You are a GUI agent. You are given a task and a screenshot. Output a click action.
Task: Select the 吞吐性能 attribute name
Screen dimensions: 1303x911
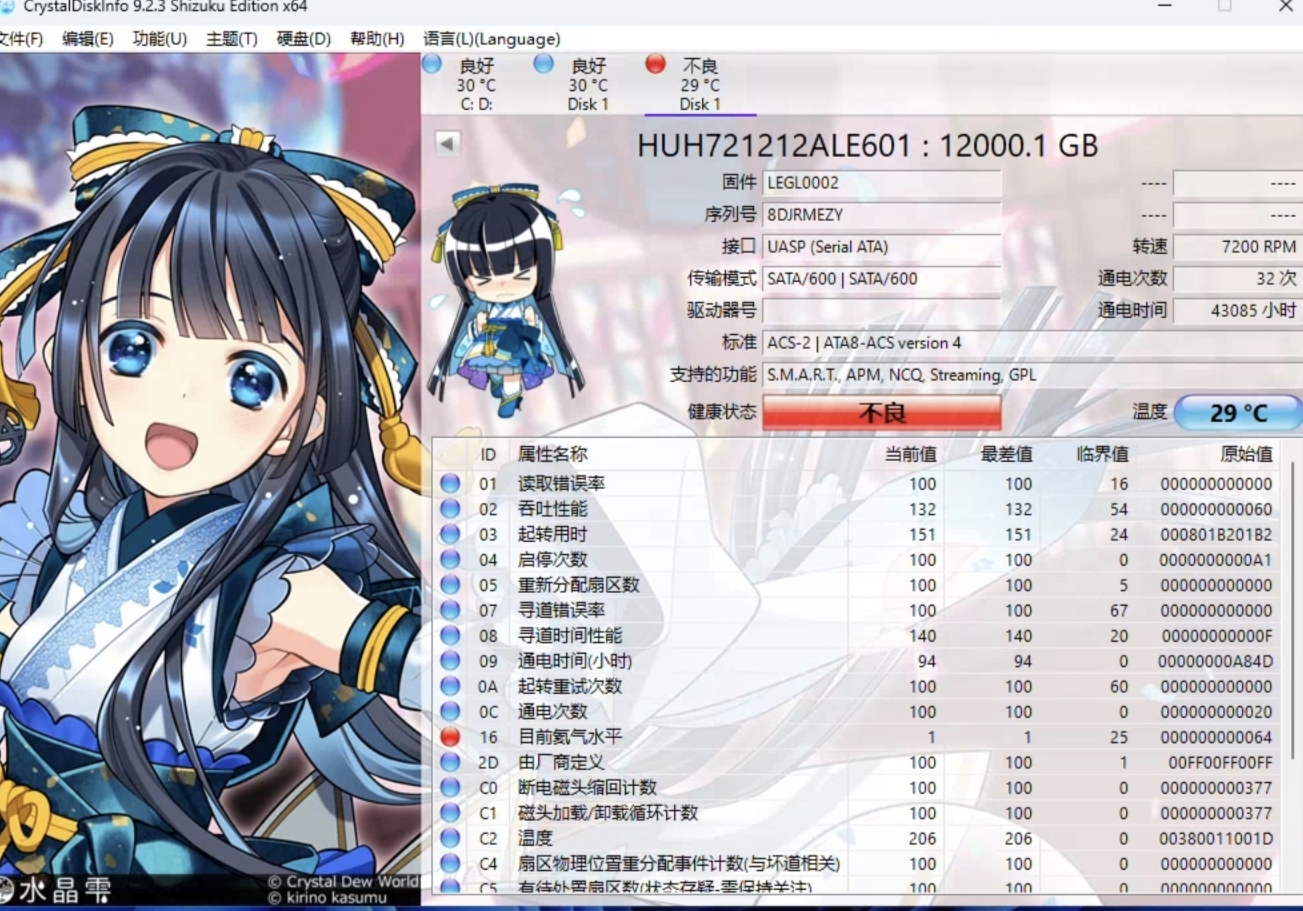tap(552, 509)
